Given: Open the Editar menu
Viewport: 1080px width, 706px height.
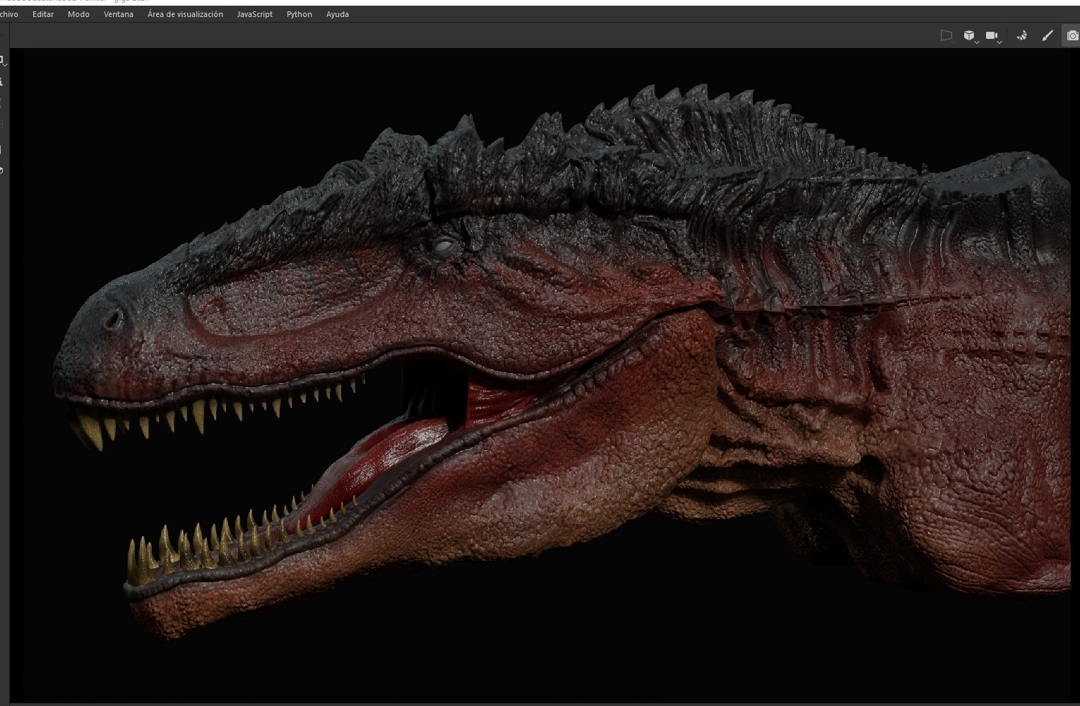Looking at the screenshot, I should pyautogui.click(x=43, y=14).
